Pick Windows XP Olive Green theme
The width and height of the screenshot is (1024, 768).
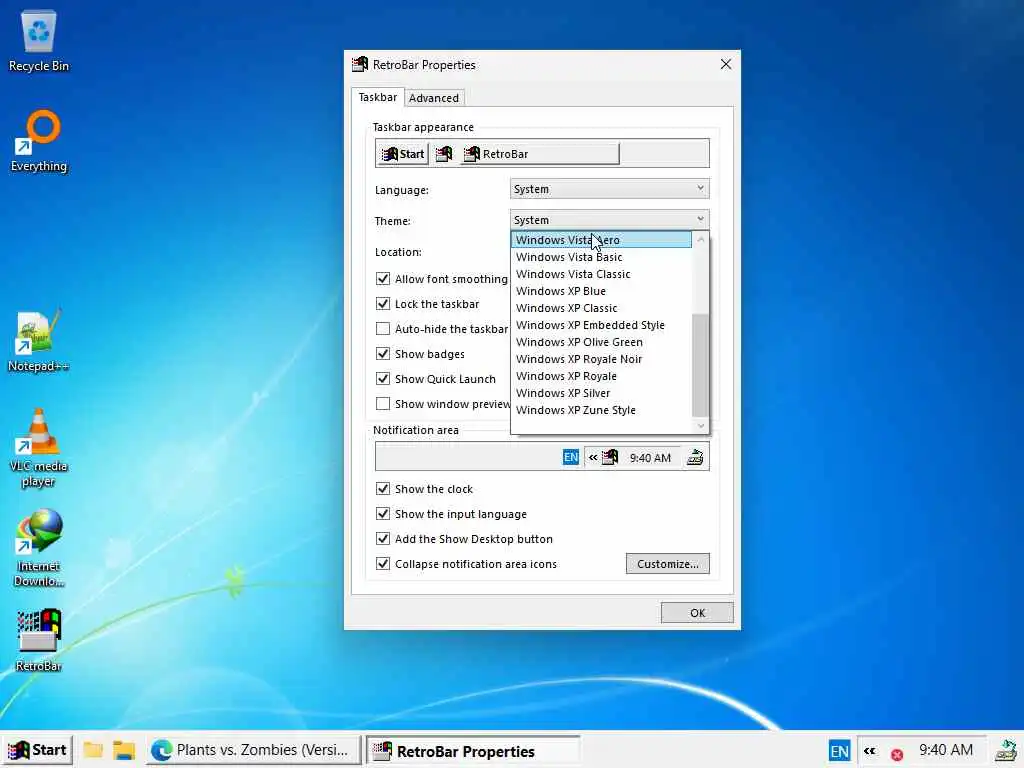point(601,342)
